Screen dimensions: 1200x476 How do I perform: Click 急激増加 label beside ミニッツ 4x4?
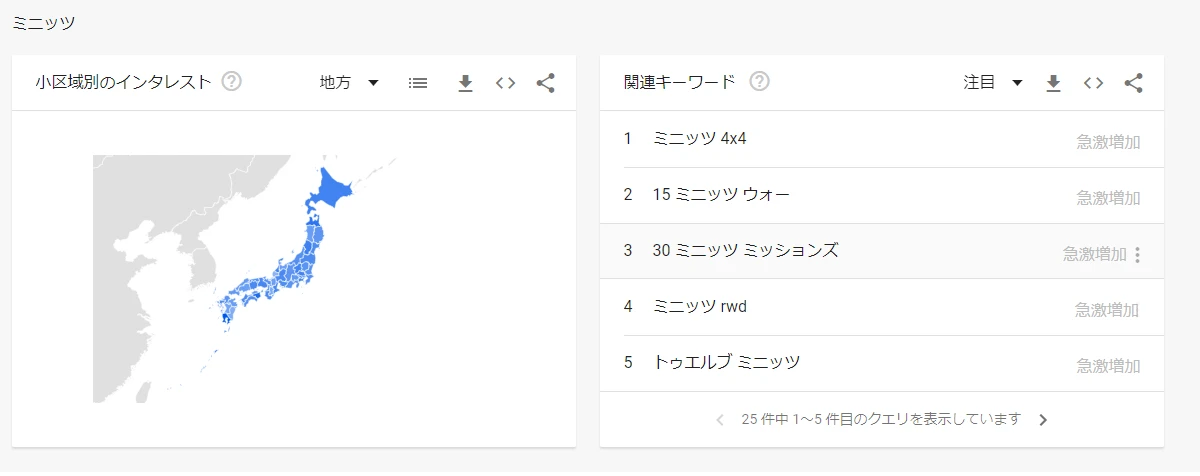click(x=1108, y=142)
